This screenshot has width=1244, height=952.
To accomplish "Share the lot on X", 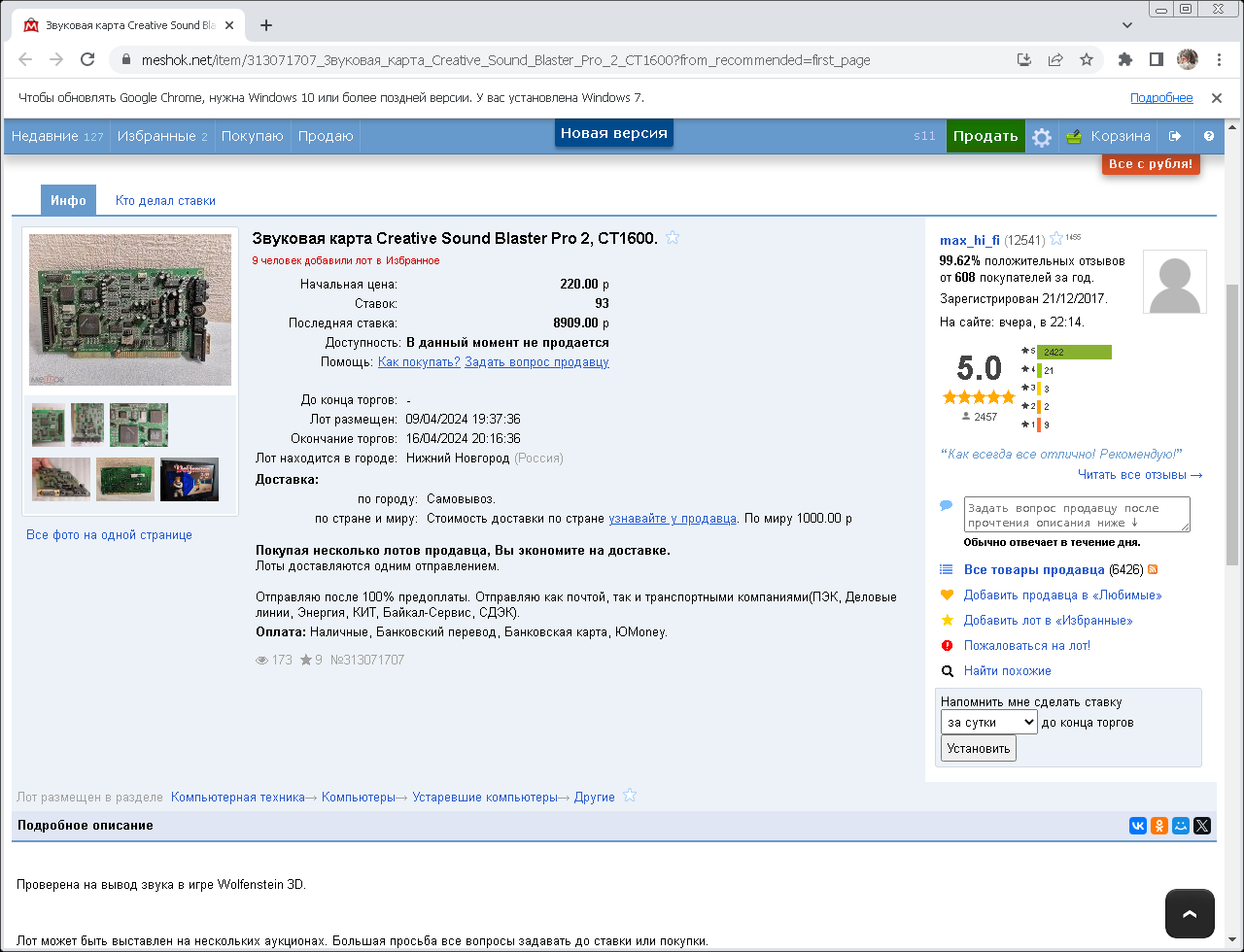I will point(1202,826).
